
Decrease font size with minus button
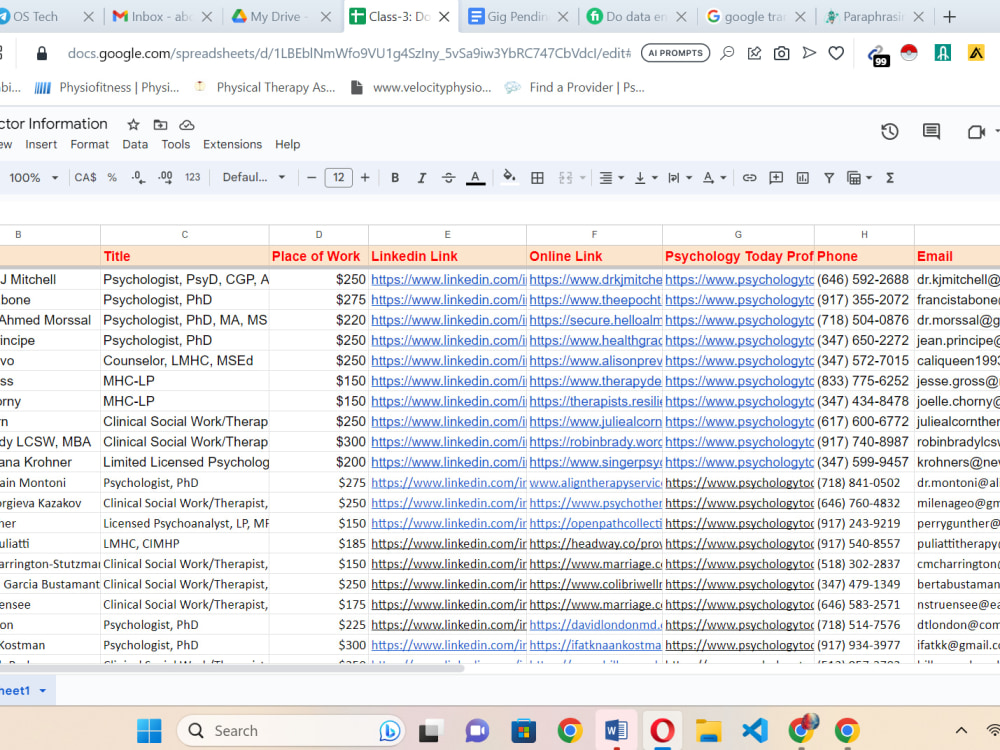tap(311, 178)
